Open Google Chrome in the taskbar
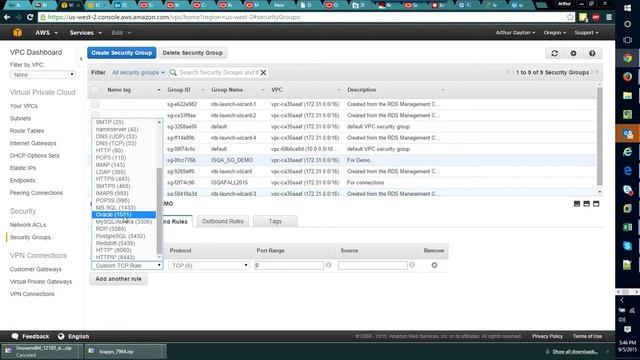Image resolution: width=640 pixels, height=360 pixels. click(627, 58)
